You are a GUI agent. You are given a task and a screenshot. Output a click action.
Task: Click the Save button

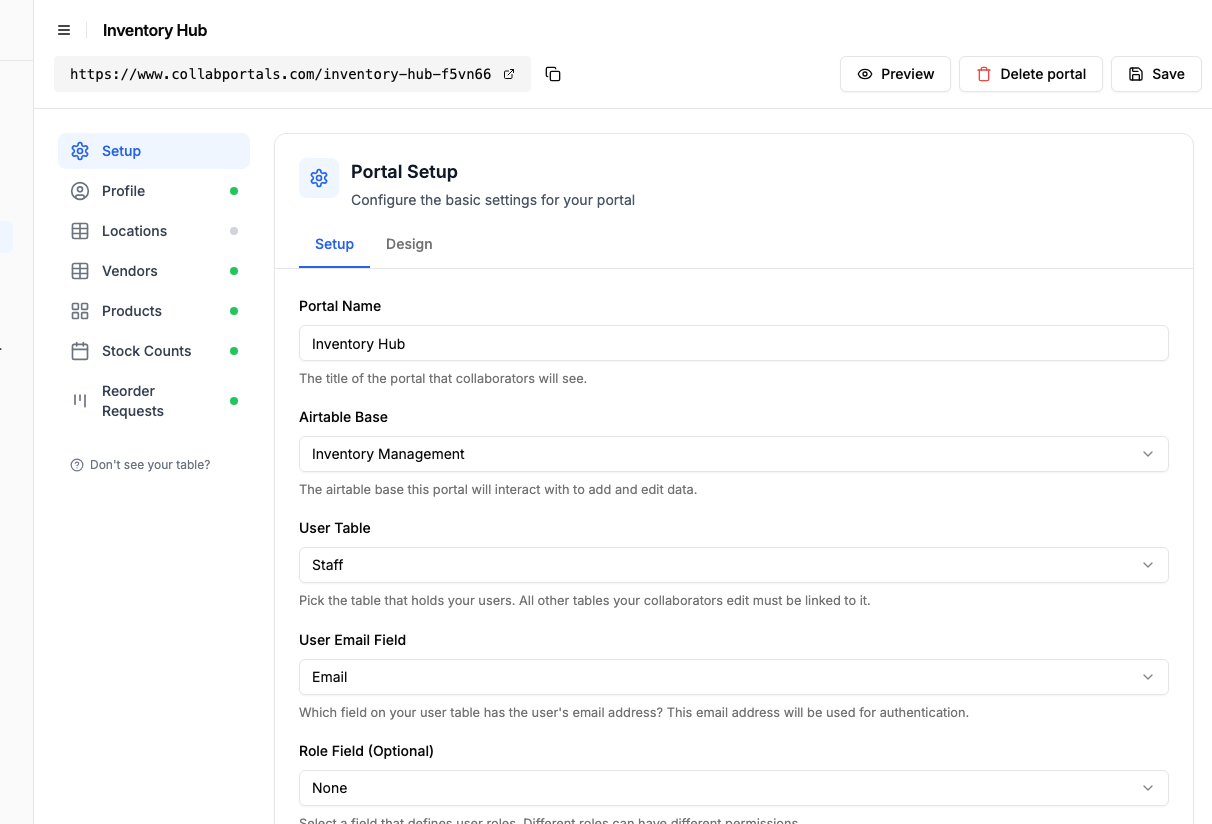1156,74
